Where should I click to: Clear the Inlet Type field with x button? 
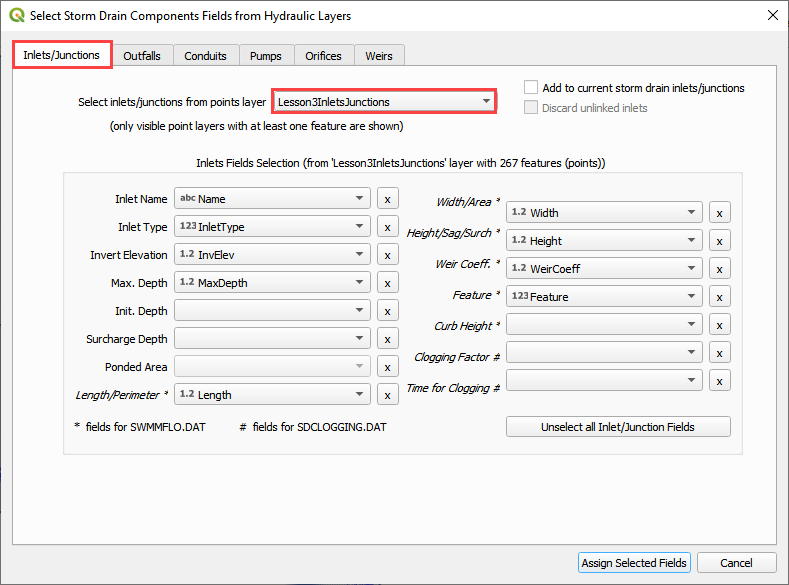(x=388, y=227)
